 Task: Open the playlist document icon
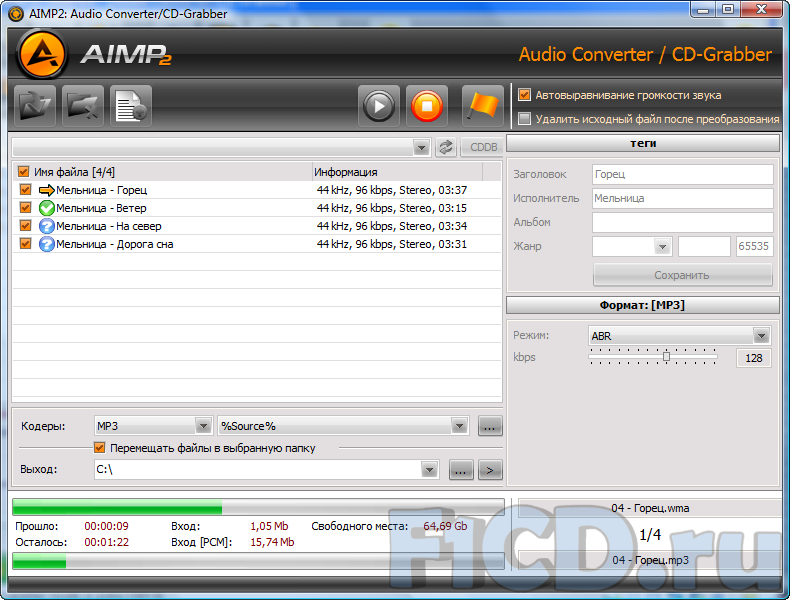coord(130,106)
